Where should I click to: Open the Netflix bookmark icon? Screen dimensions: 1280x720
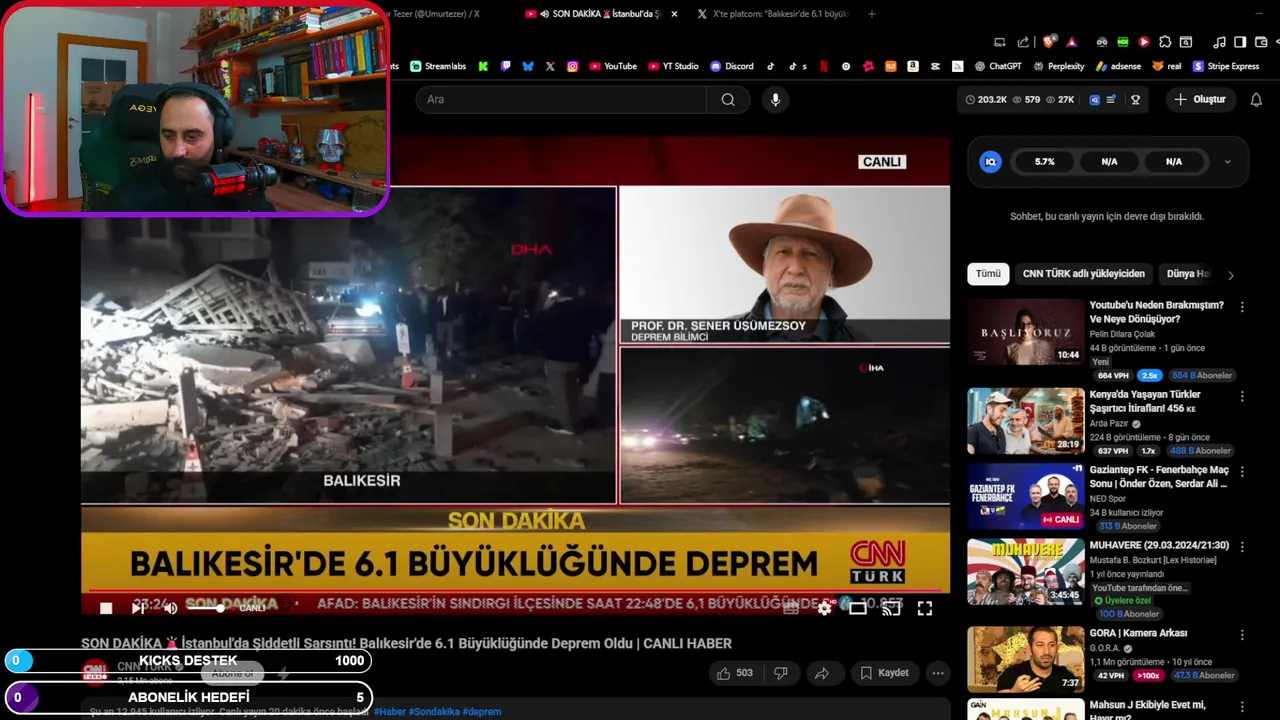[x=823, y=66]
